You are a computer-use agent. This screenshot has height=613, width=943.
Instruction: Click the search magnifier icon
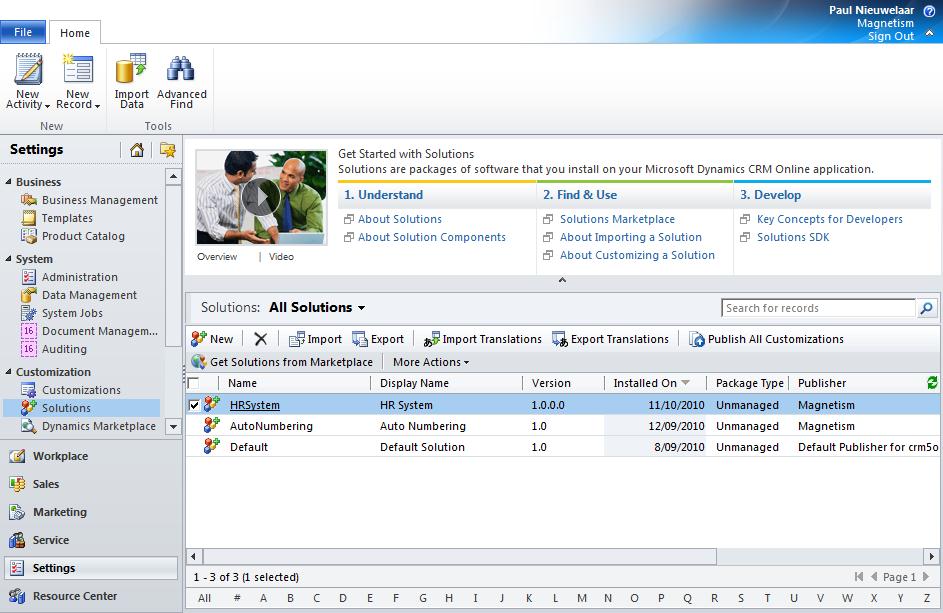point(927,308)
